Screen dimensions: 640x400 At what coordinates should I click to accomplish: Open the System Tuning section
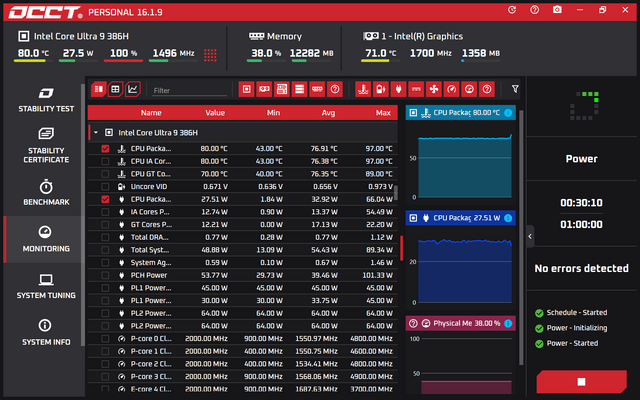pos(46,286)
